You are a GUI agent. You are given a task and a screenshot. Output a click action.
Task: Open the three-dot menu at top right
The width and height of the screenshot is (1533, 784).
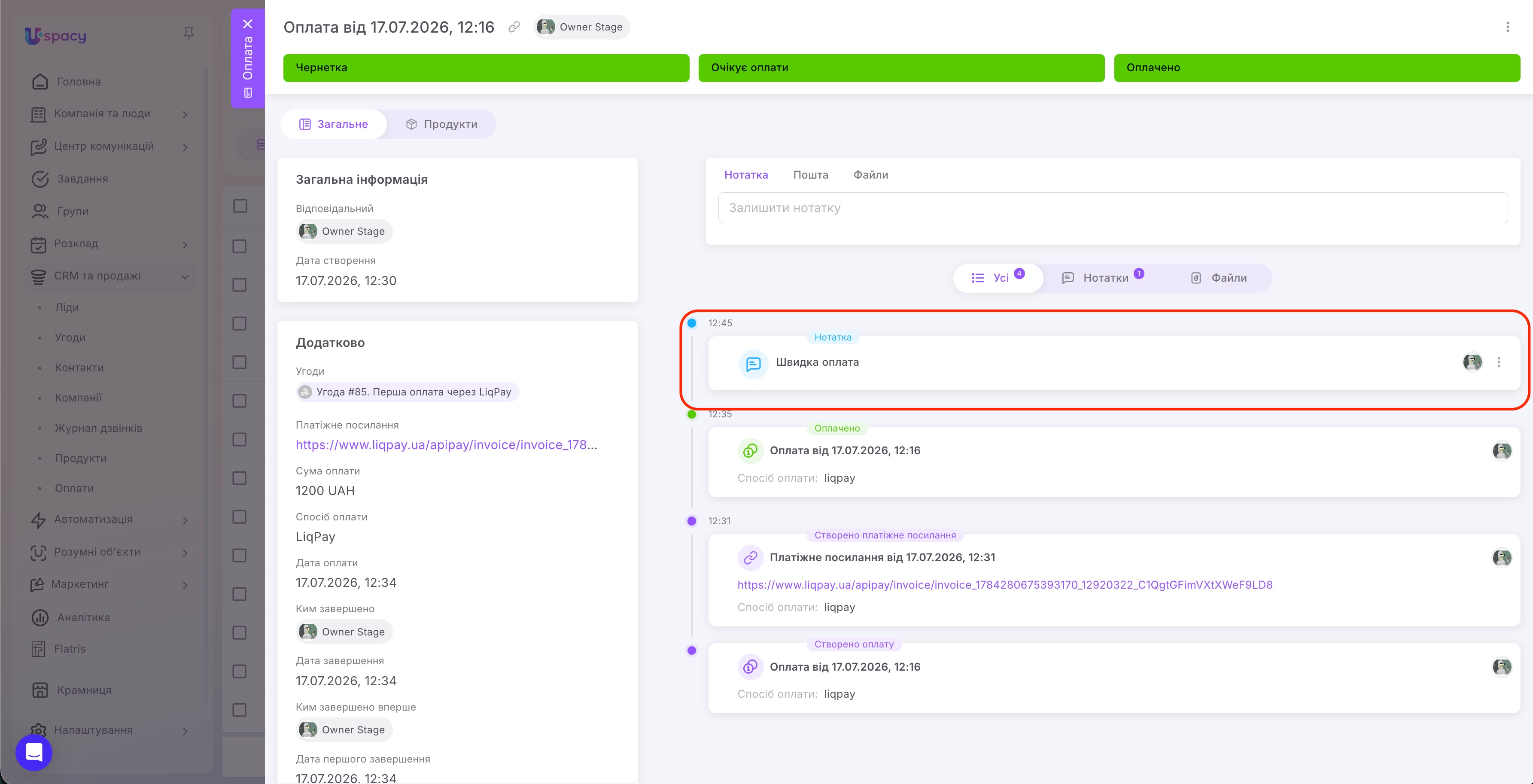pyautogui.click(x=1507, y=27)
